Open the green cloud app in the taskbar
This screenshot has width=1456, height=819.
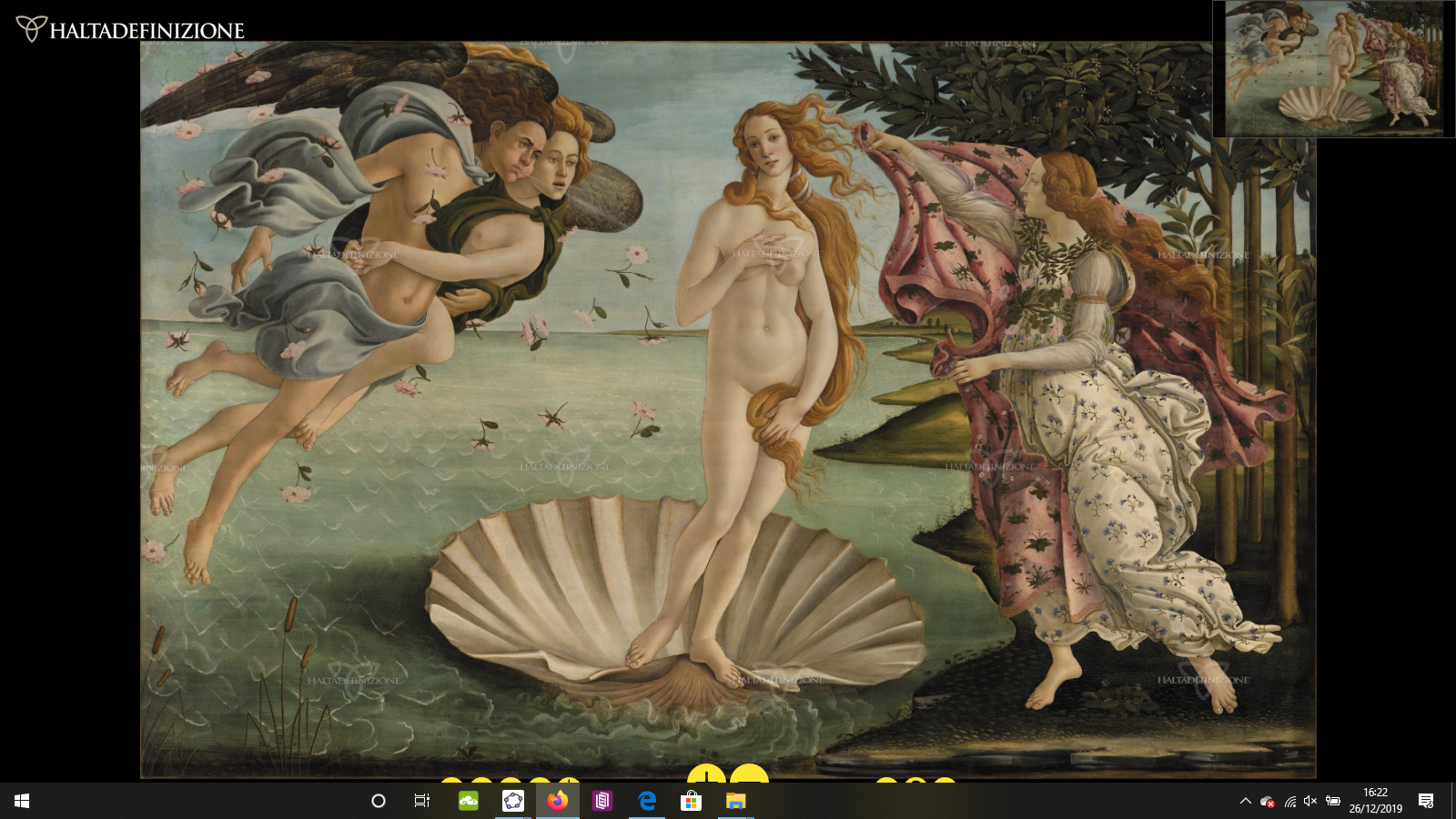click(x=469, y=801)
